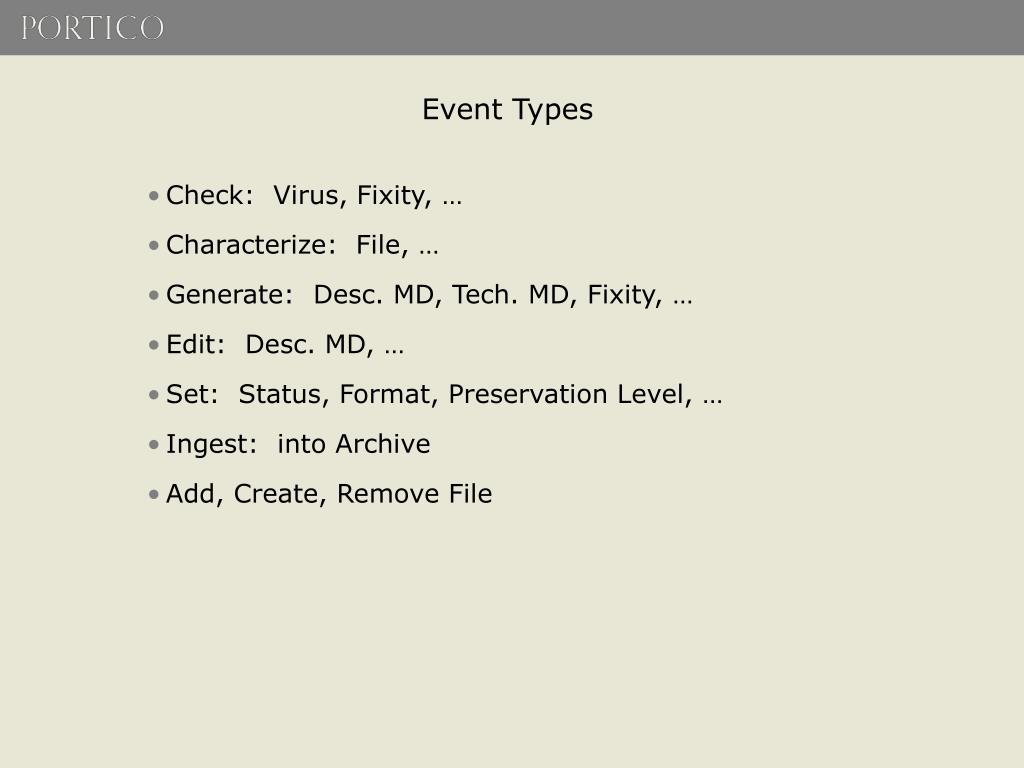Click the bullet before Set line
The width and height of the screenshot is (1024, 768).
click(154, 394)
